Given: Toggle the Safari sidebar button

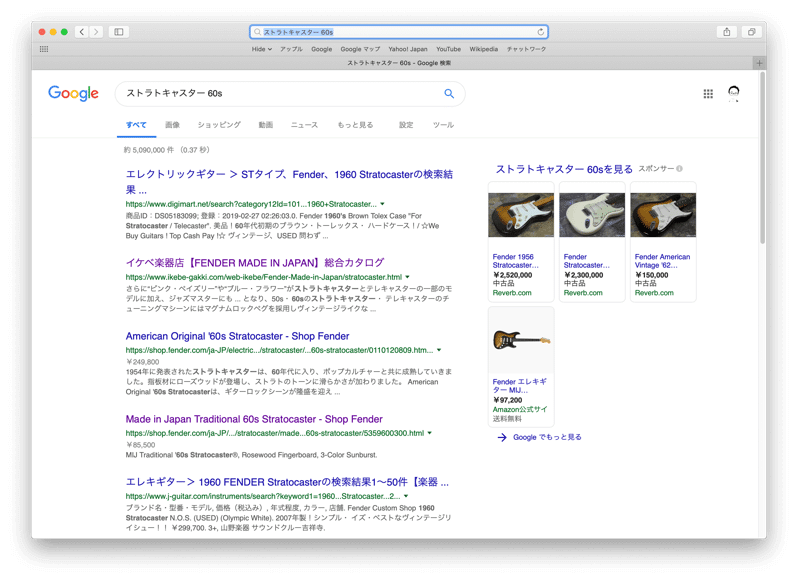Looking at the screenshot, I should point(119,32).
